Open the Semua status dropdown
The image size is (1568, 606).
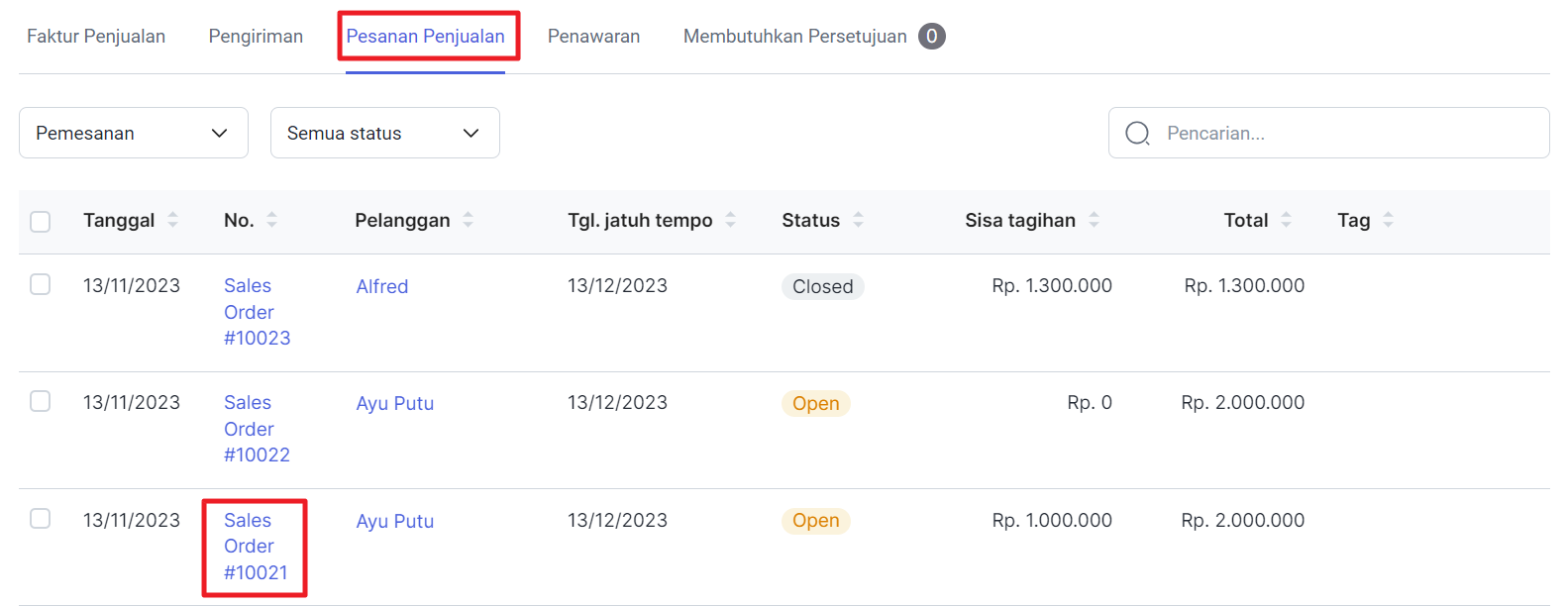(x=385, y=133)
